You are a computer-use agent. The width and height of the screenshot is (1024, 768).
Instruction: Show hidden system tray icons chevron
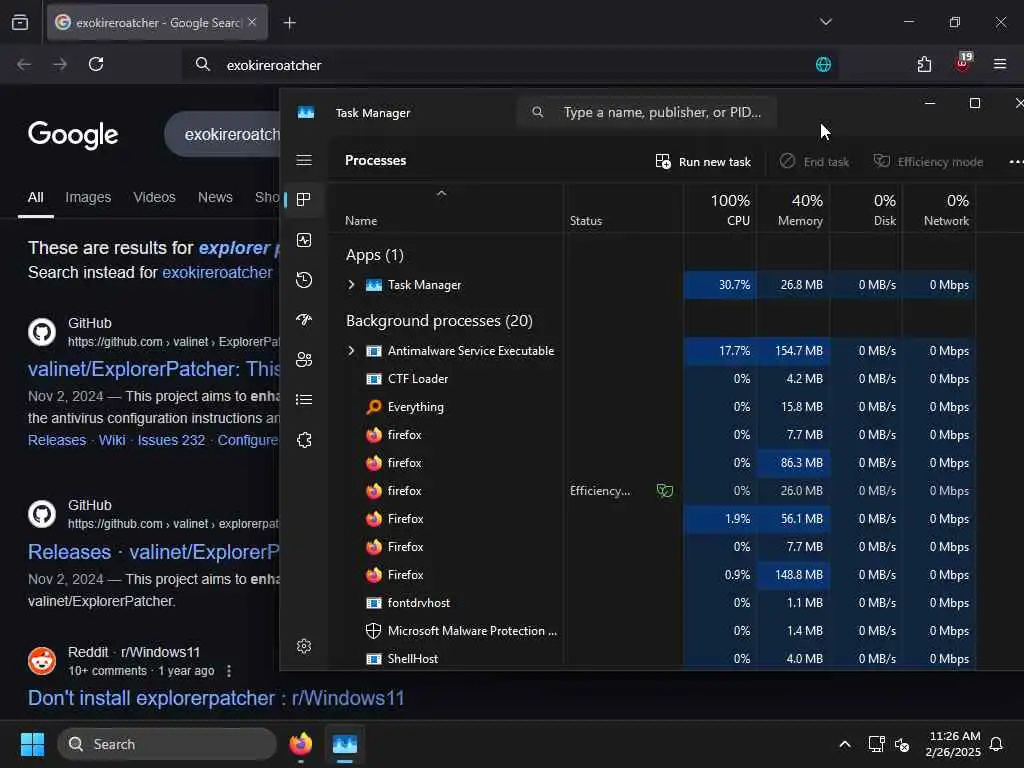[844, 744]
